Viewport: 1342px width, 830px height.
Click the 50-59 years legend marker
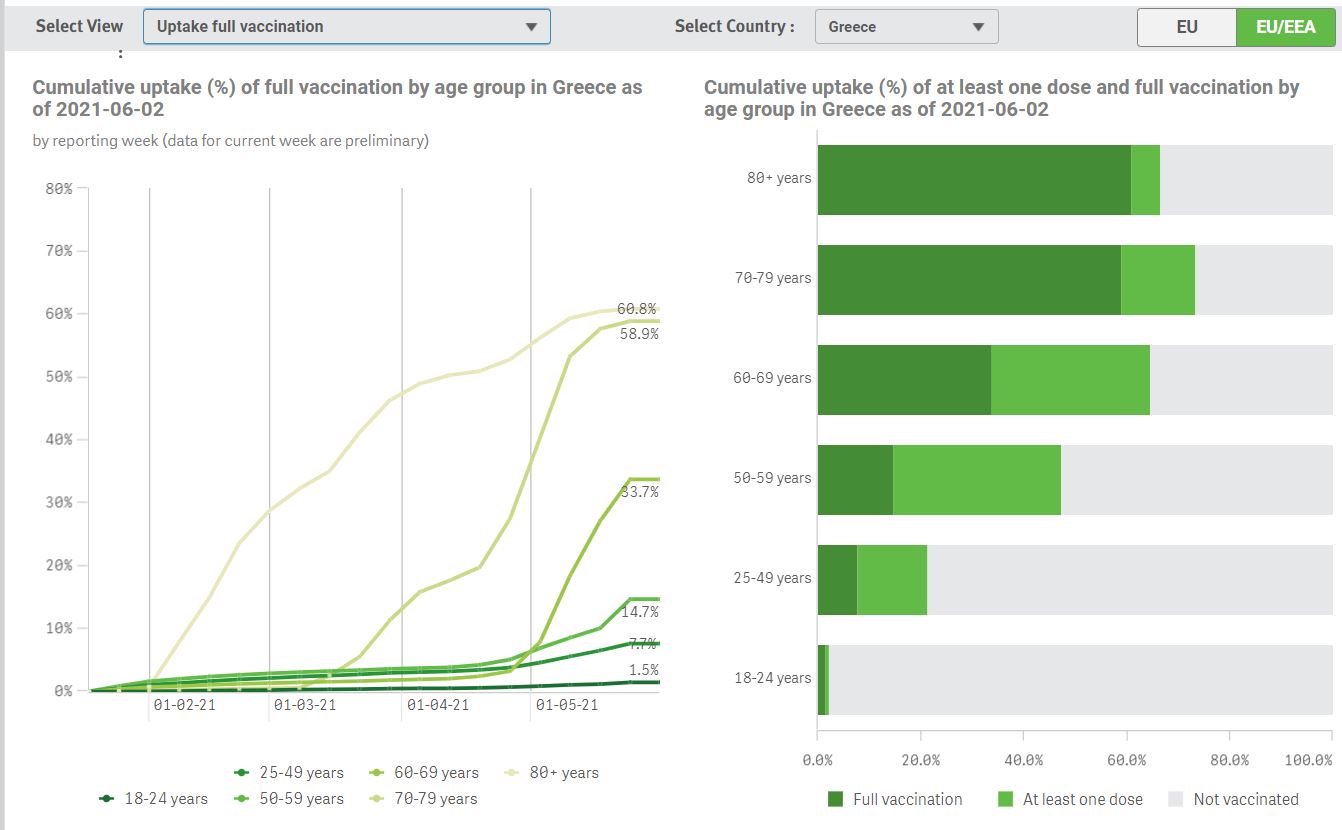pyautogui.click(x=241, y=799)
